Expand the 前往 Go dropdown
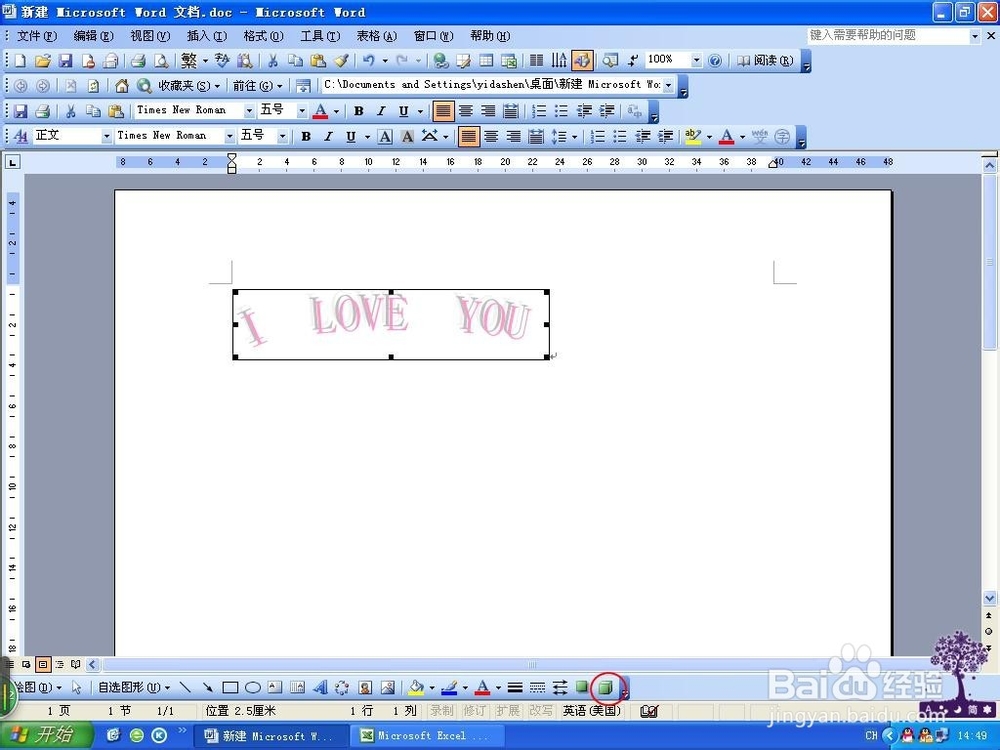 pos(280,85)
